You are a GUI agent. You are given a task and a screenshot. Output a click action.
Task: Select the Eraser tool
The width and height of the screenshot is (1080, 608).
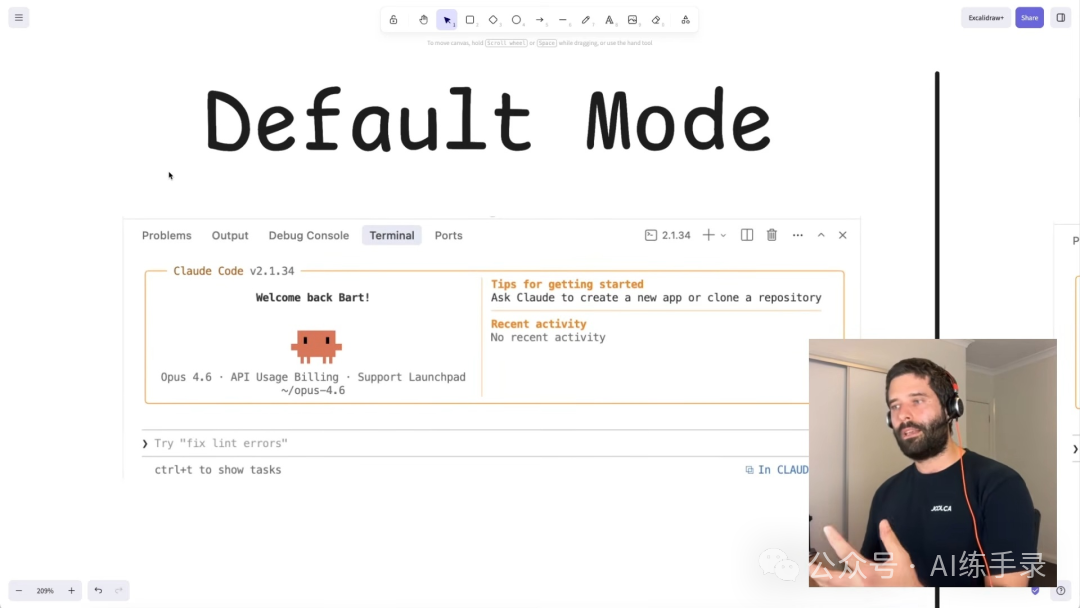(x=656, y=20)
